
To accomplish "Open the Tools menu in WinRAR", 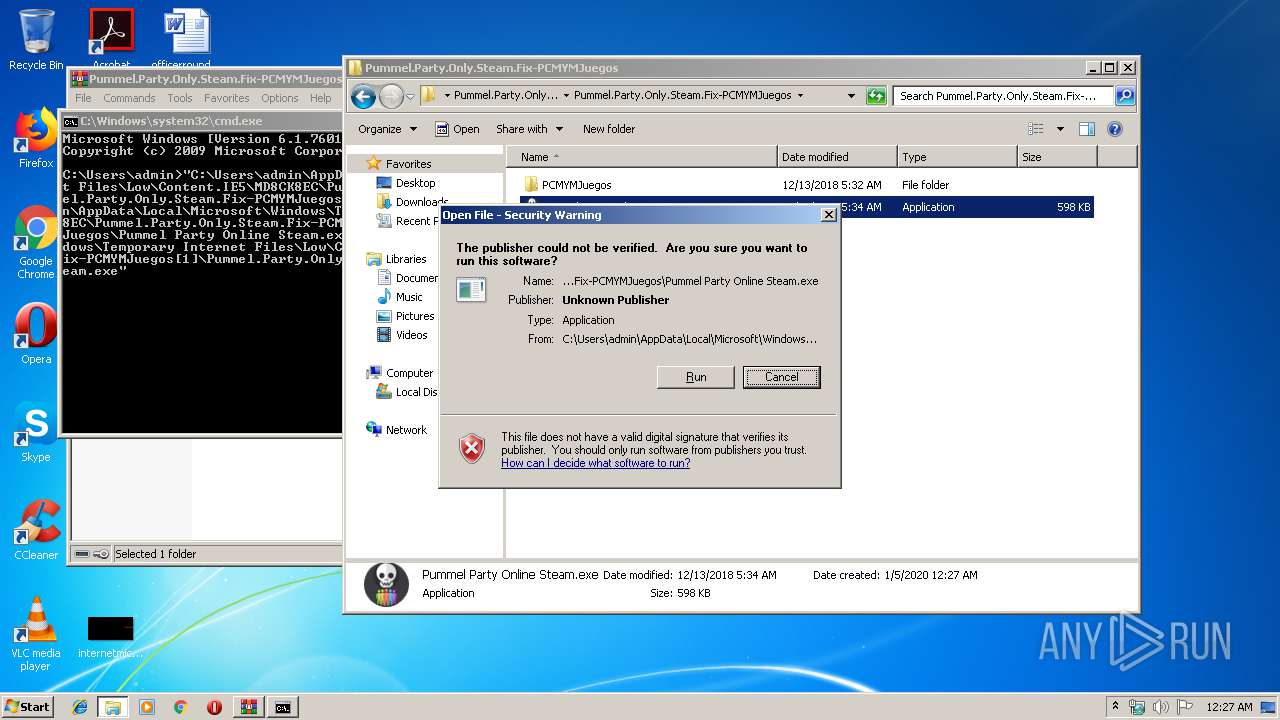I will (x=180, y=98).
